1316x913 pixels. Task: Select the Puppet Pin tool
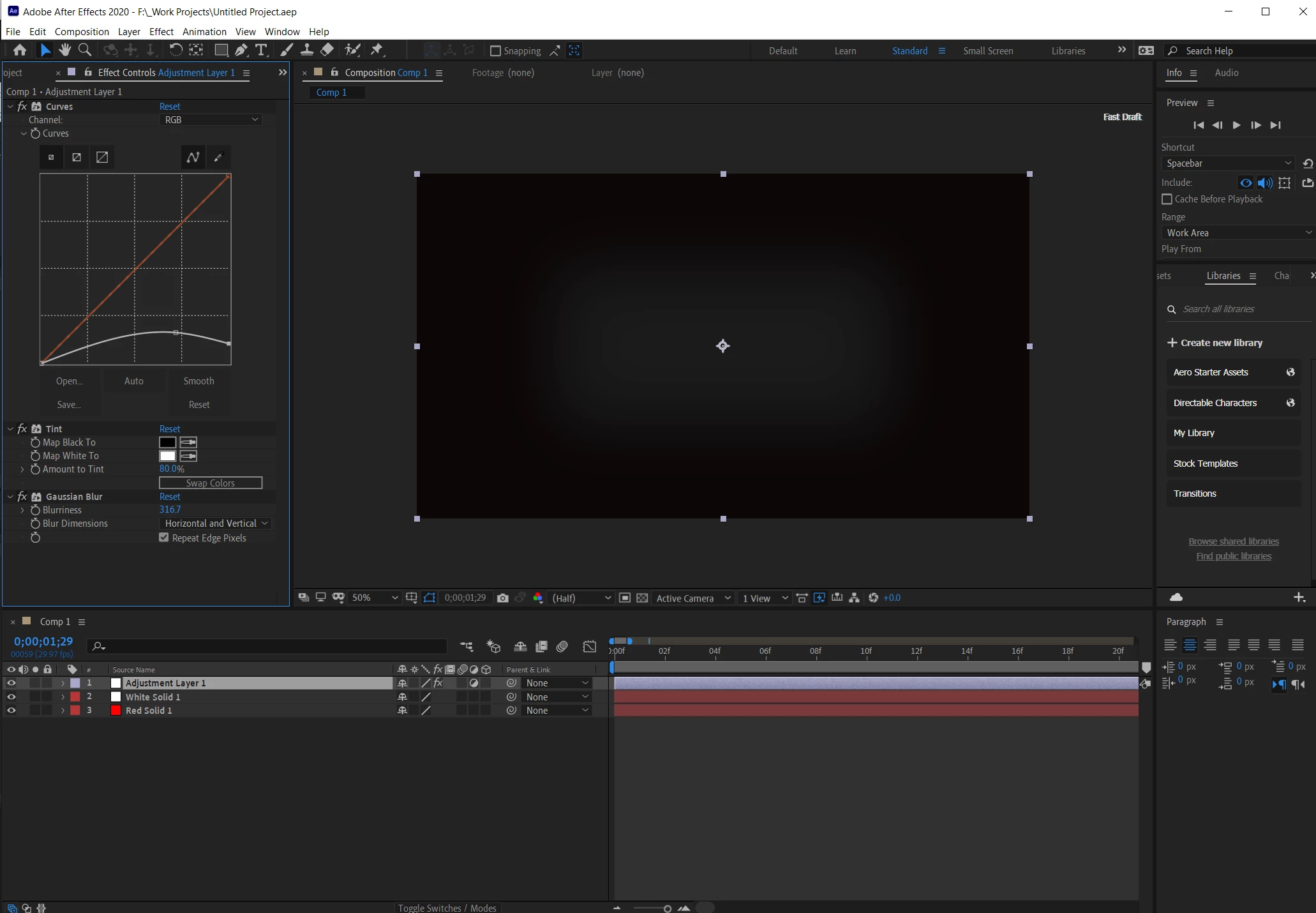pos(377,50)
